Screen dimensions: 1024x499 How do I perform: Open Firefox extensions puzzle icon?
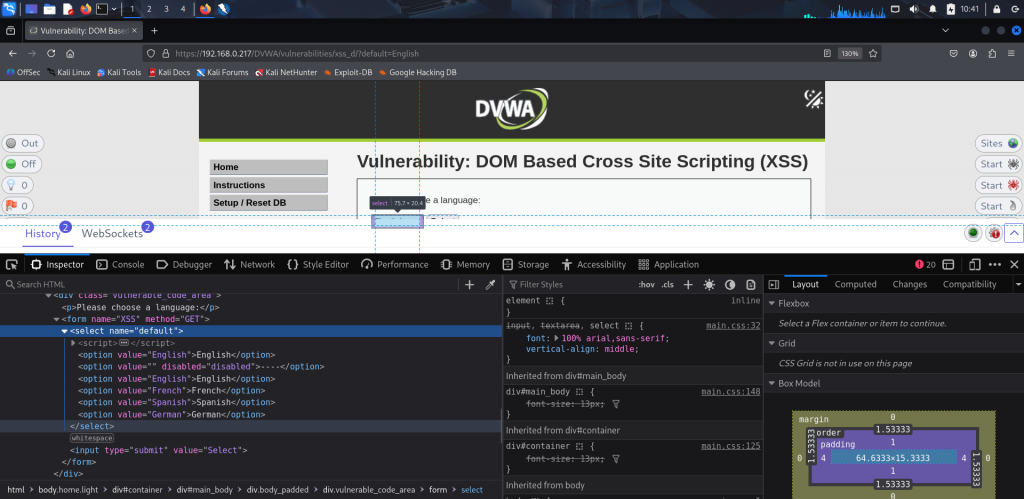click(x=993, y=54)
